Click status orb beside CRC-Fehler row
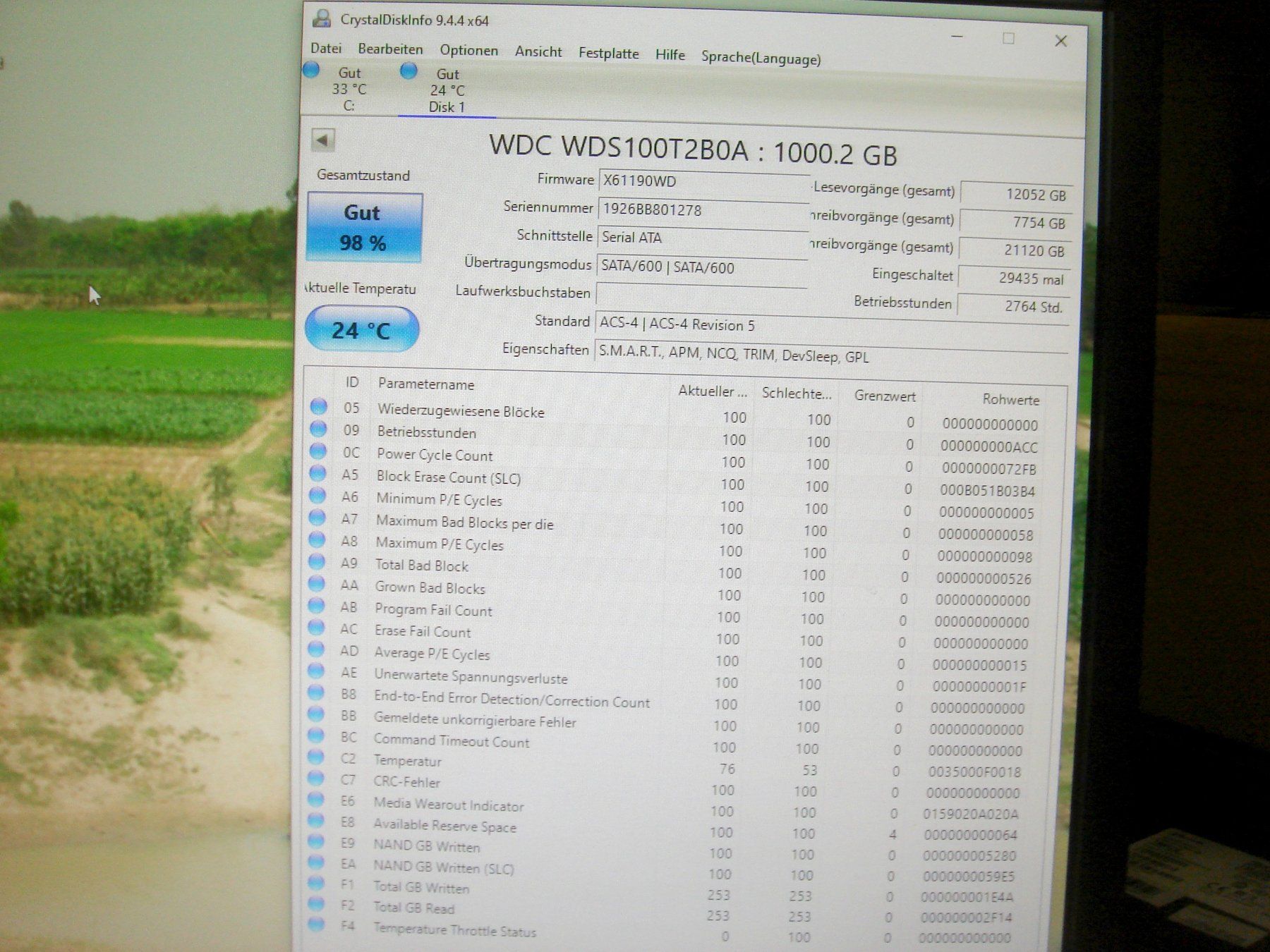The width and height of the screenshot is (1270, 952). [x=316, y=779]
